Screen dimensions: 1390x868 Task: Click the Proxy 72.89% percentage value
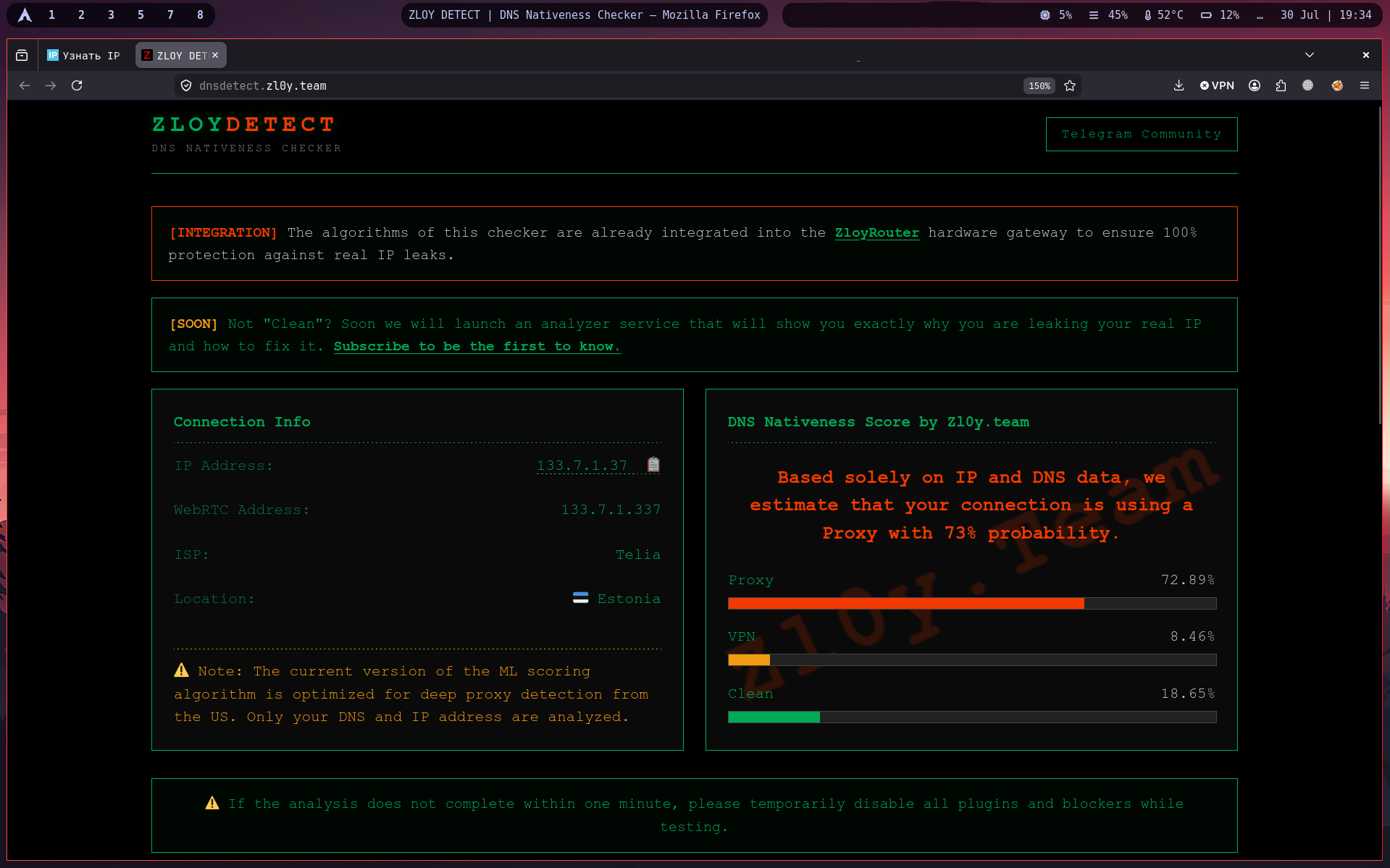pyautogui.click(x=1188, y=580)
